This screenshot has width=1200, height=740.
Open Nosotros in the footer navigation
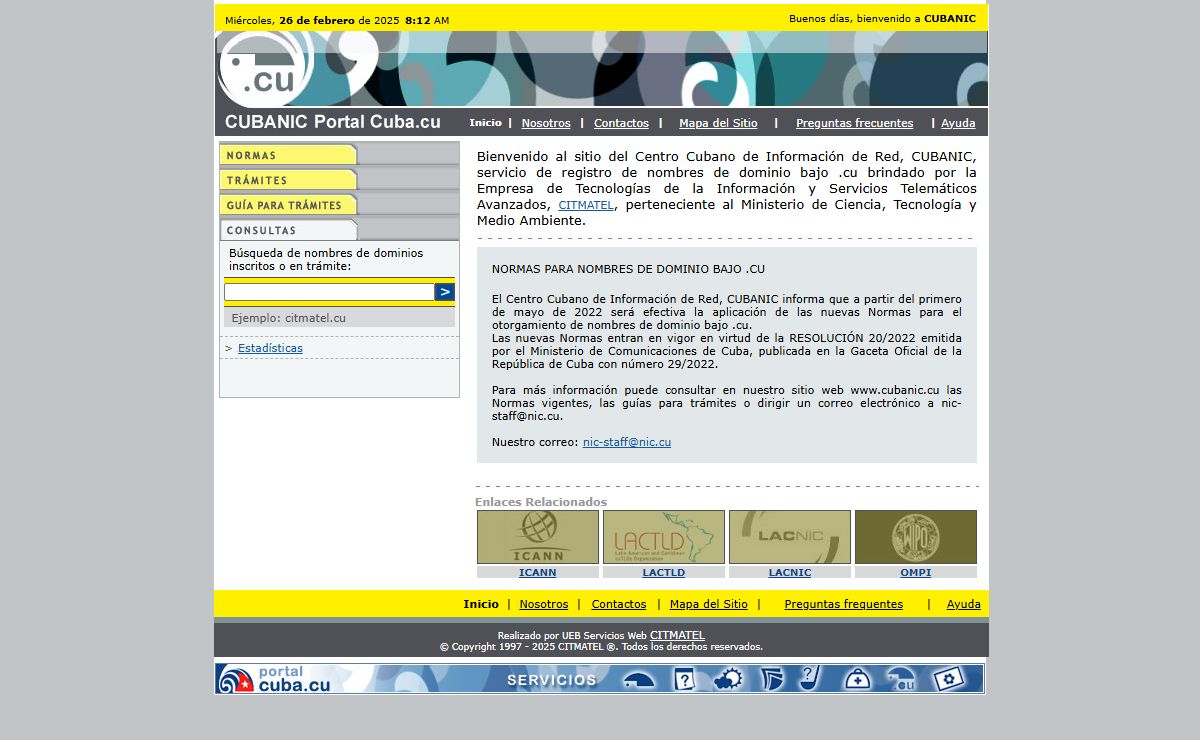coord(544,604)
